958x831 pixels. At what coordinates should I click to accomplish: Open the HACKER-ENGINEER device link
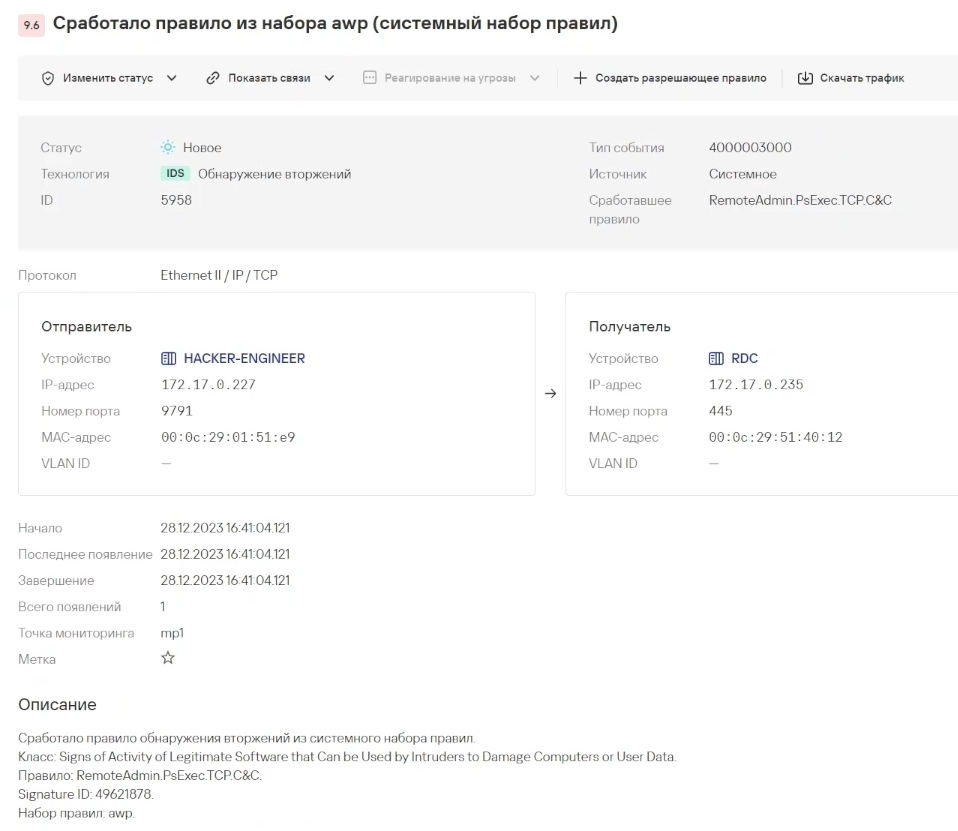244,359
